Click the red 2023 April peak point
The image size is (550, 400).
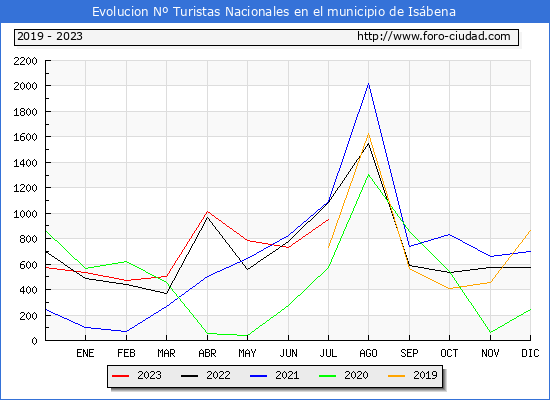pyautogui.click(x=207, y=211)
